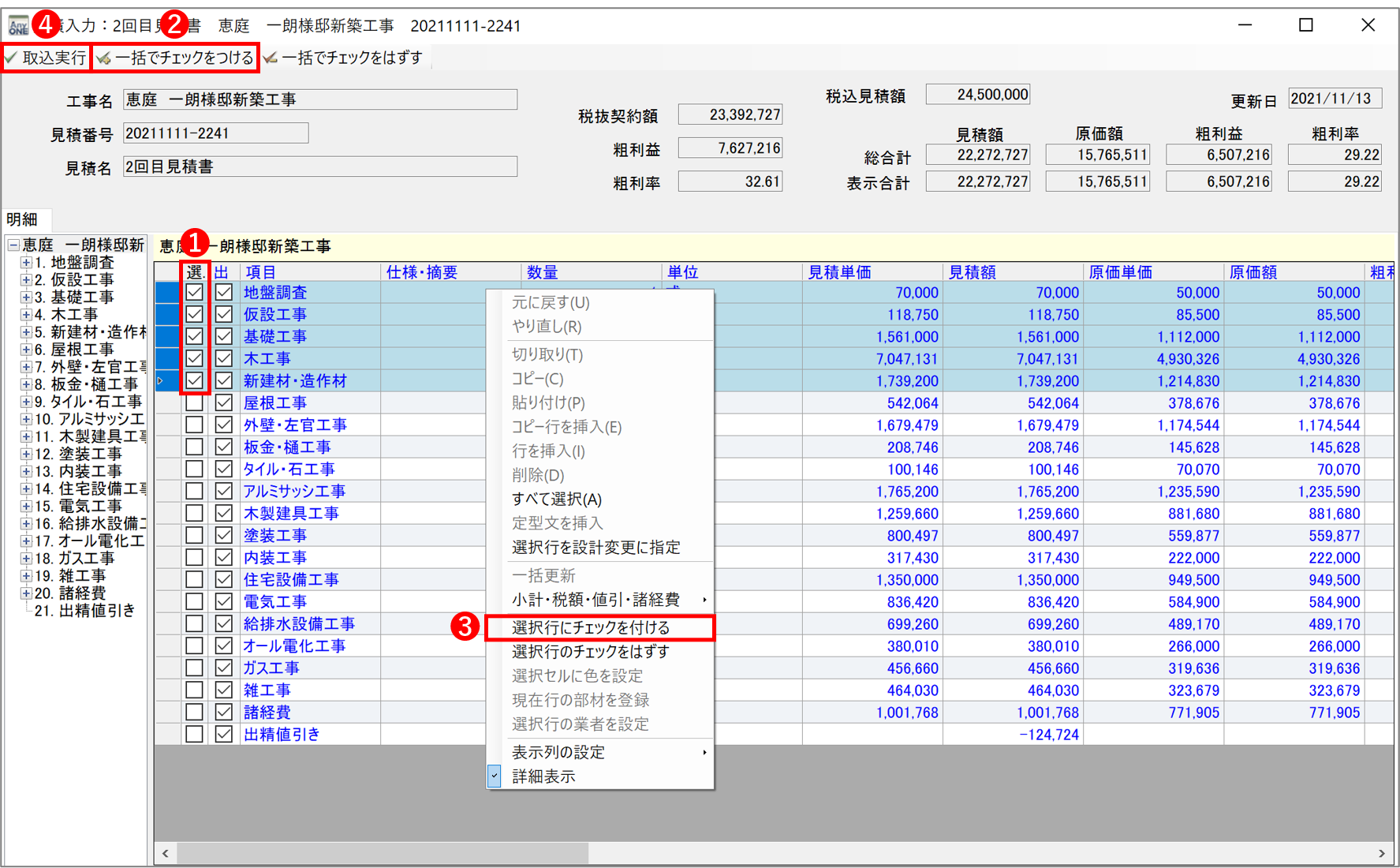Click the horizontal scrollbar right arrow
The width and height of the screenshot is (1400, 868).
[1381, 853]
